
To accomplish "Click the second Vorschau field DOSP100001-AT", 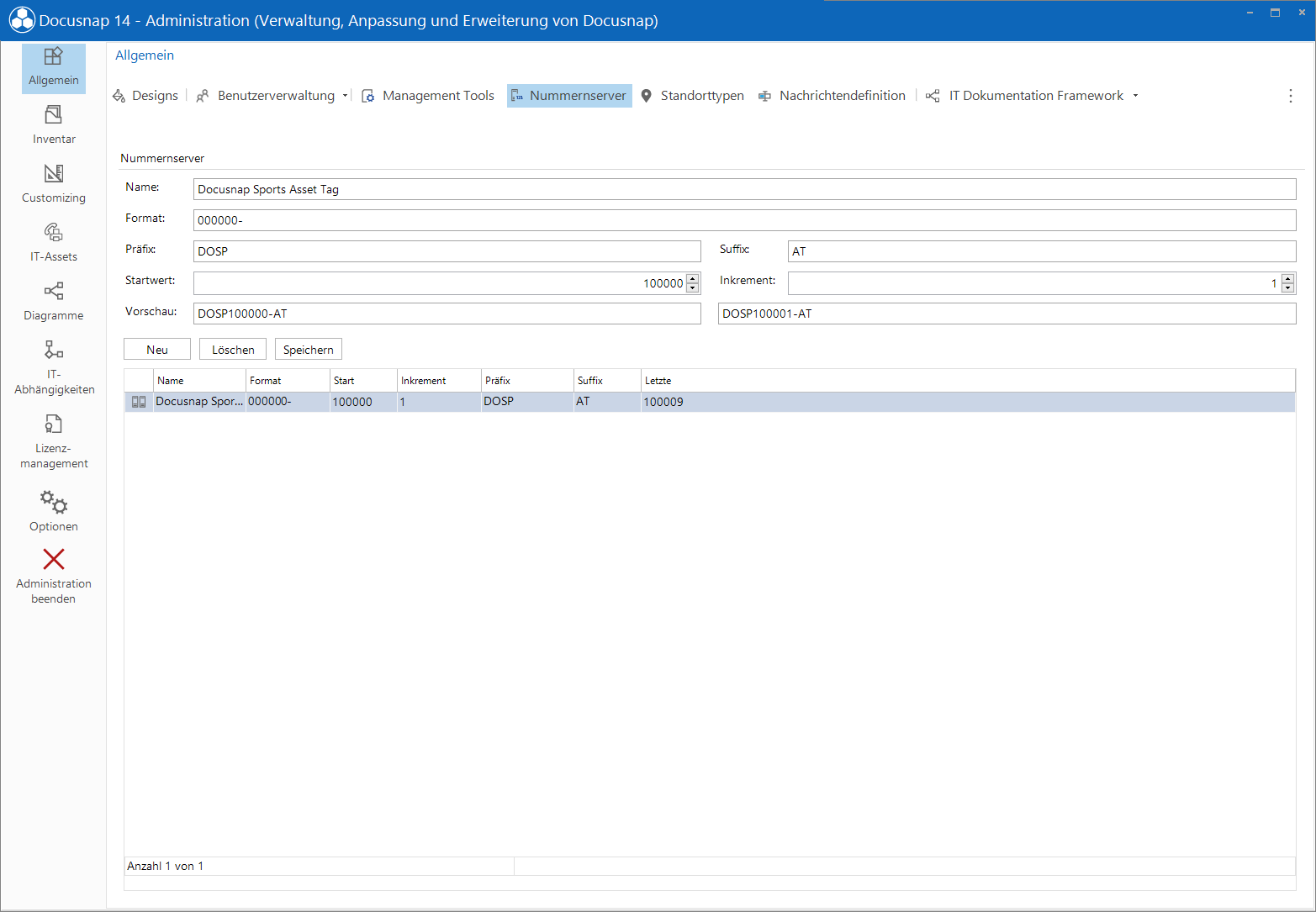I will coord(1007,314).
